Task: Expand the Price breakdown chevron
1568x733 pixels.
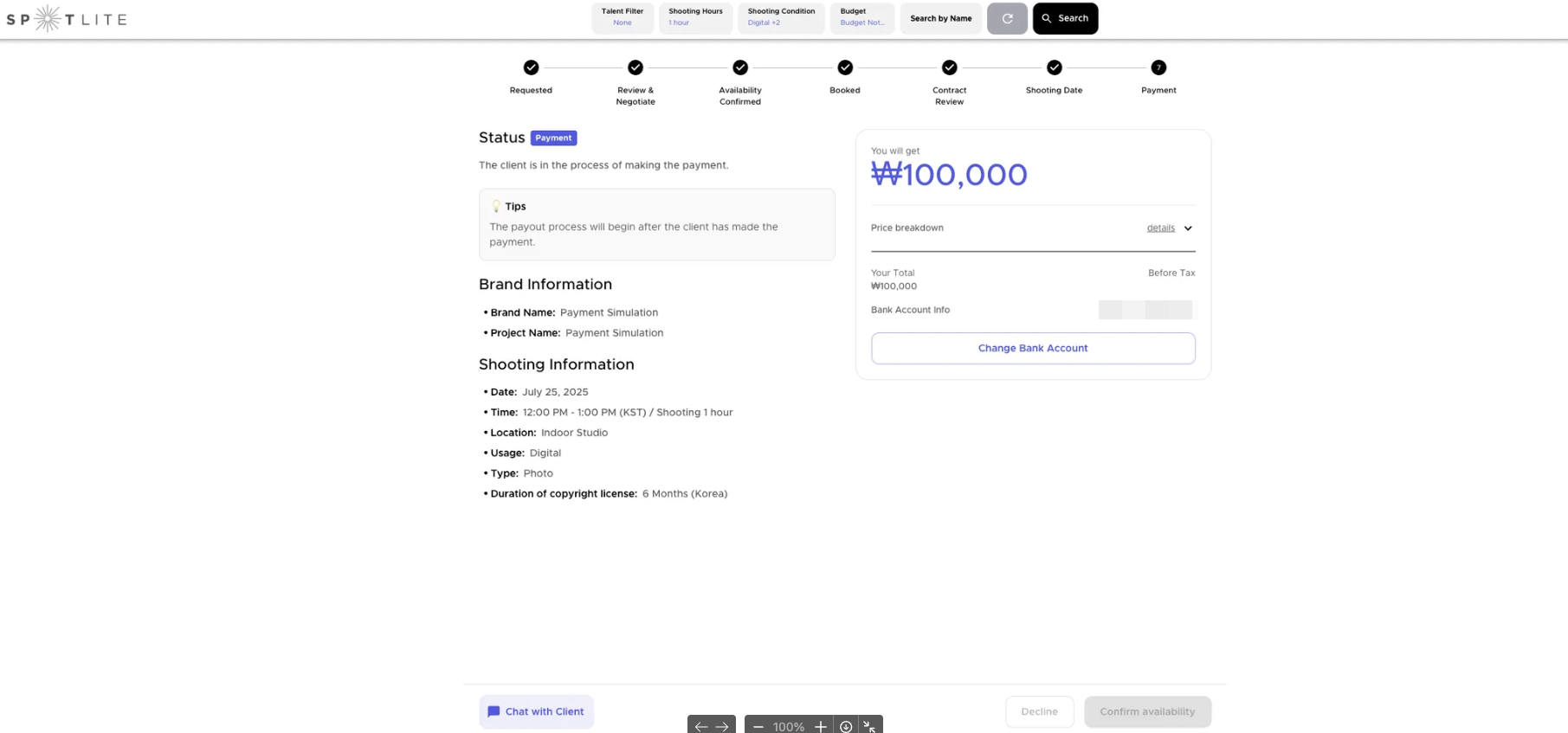Action: click(x=1188, y=228)
